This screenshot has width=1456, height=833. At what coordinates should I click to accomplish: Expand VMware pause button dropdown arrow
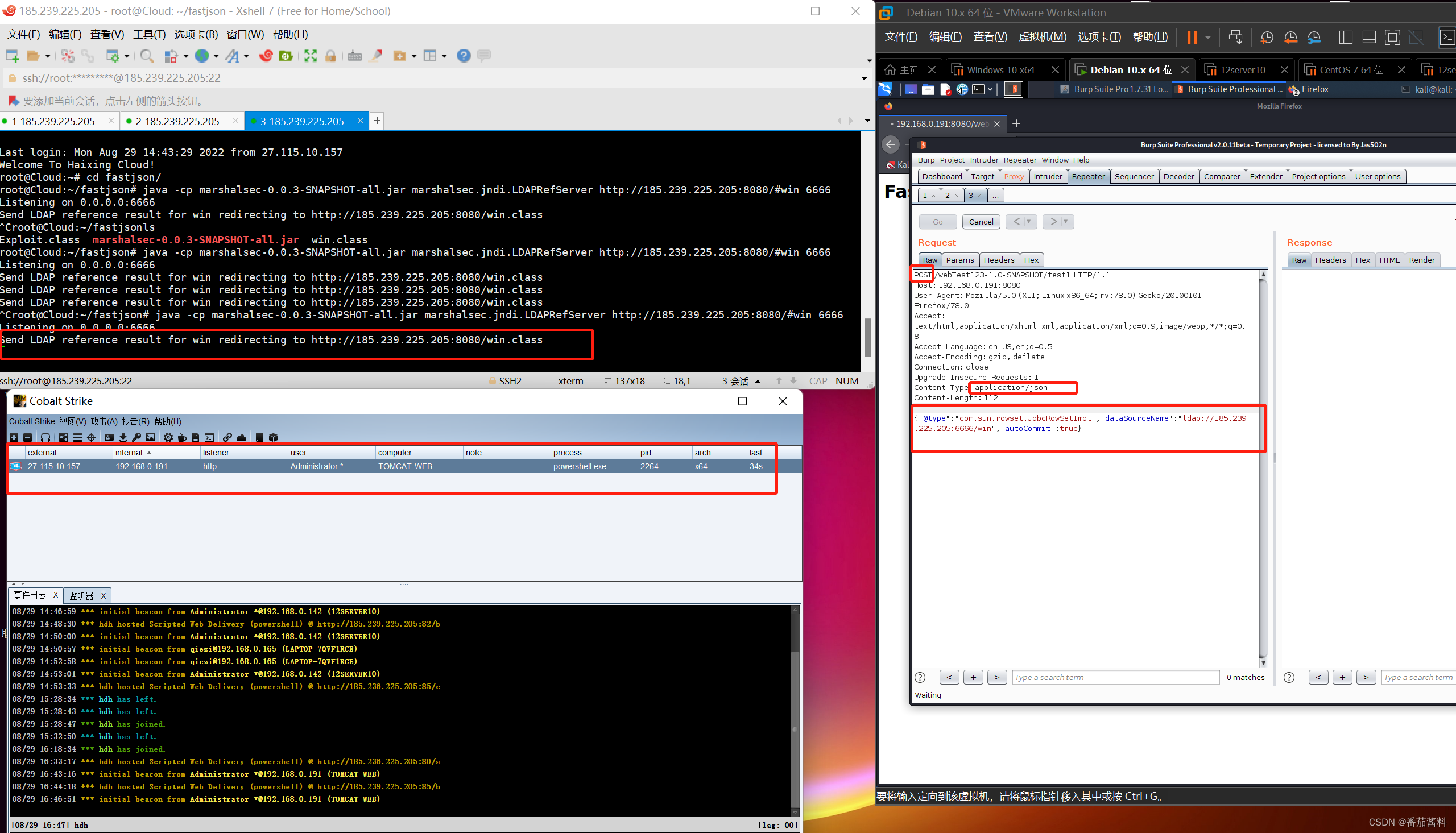pos(1207,38)
